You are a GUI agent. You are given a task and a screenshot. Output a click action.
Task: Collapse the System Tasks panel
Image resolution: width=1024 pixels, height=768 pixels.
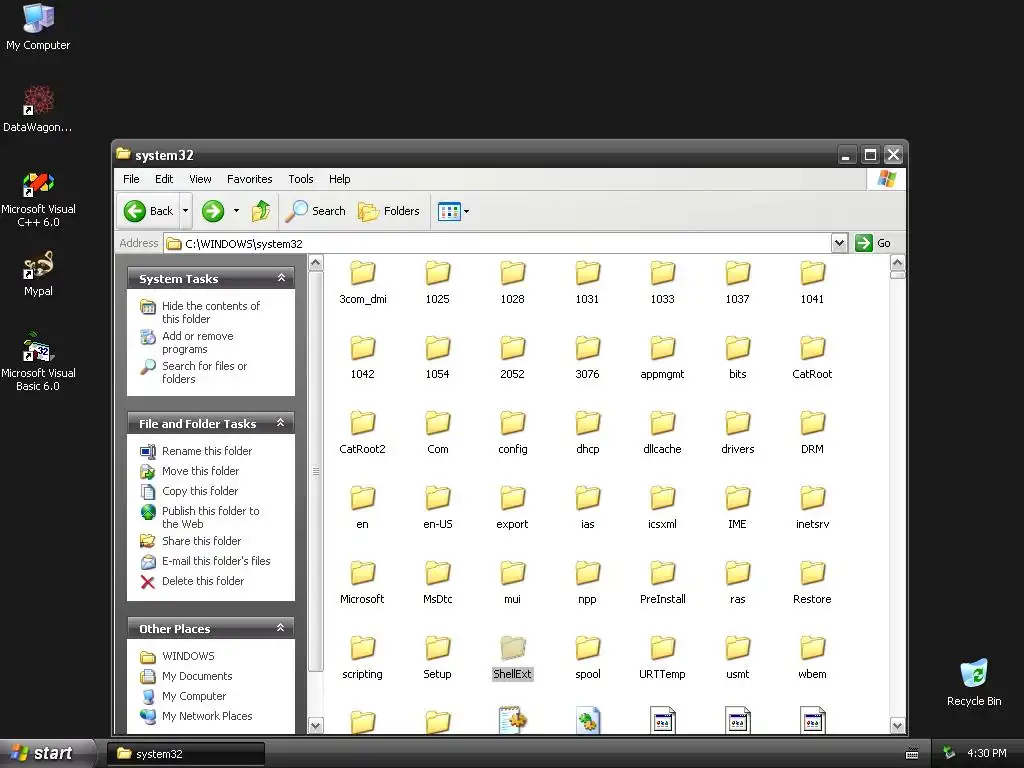[x=281, y=278]
